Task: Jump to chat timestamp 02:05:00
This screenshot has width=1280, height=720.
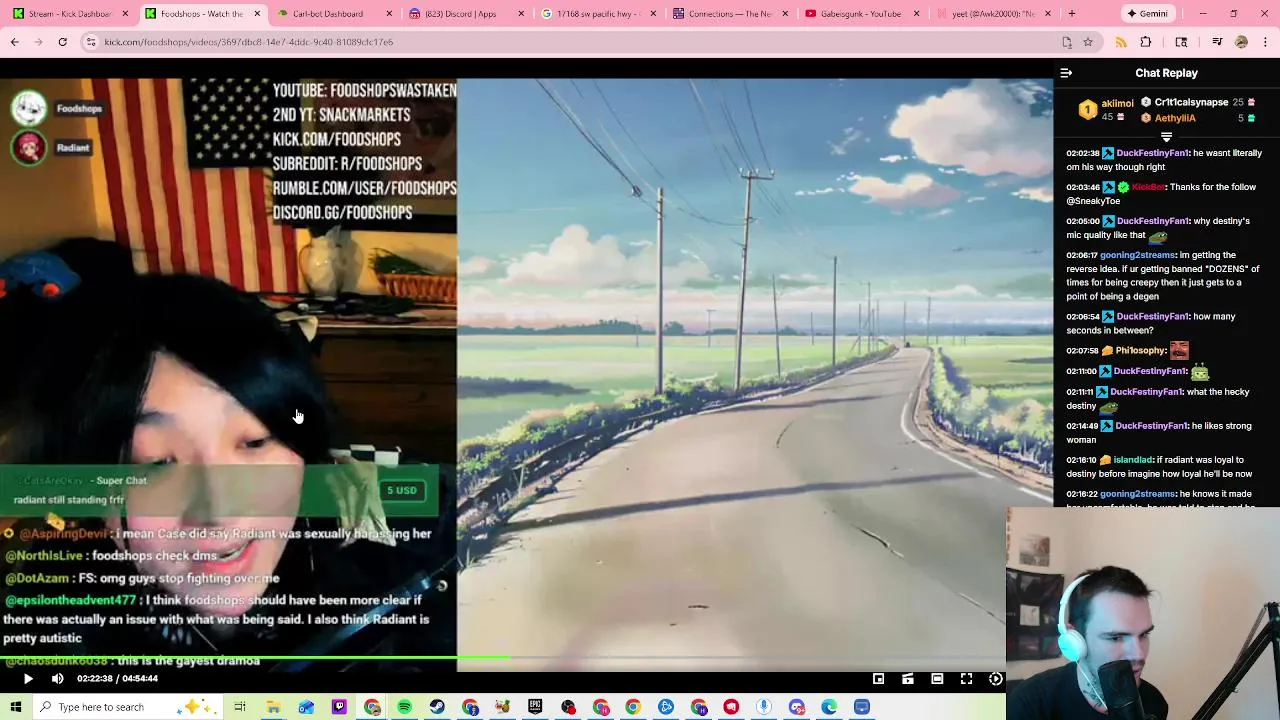Action: coord(1083,221)
